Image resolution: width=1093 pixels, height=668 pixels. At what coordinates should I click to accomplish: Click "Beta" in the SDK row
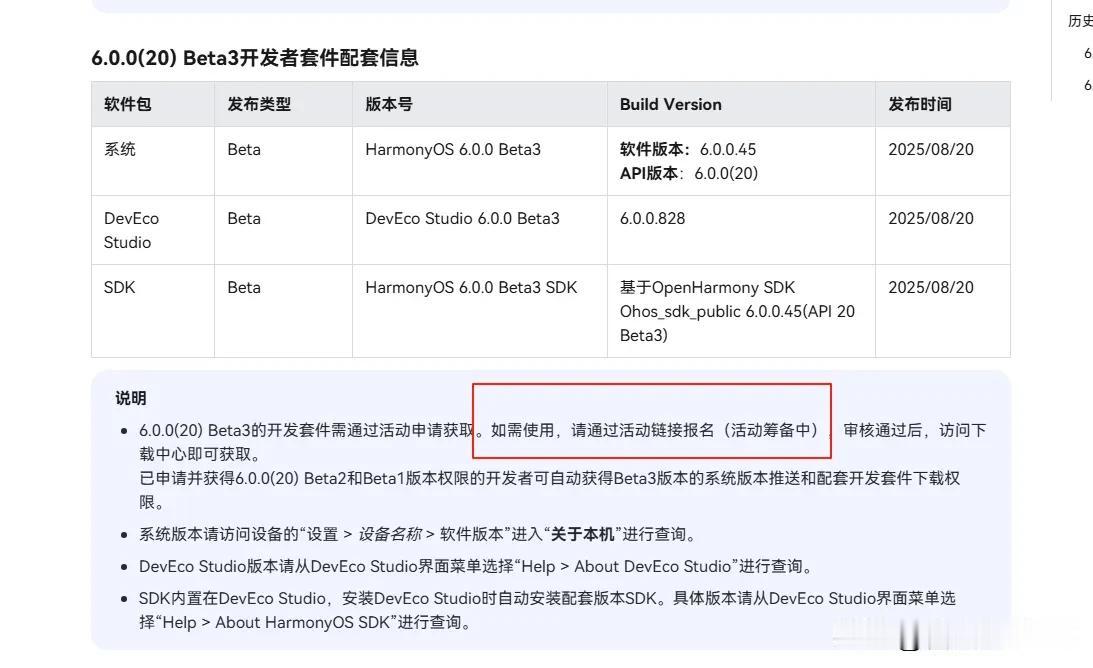click(244, 287)
